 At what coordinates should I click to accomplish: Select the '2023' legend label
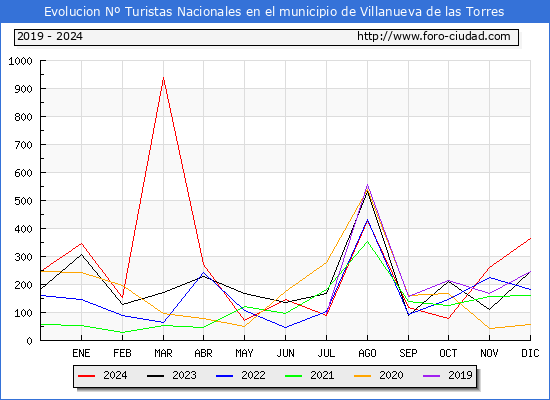pos(184,375)
